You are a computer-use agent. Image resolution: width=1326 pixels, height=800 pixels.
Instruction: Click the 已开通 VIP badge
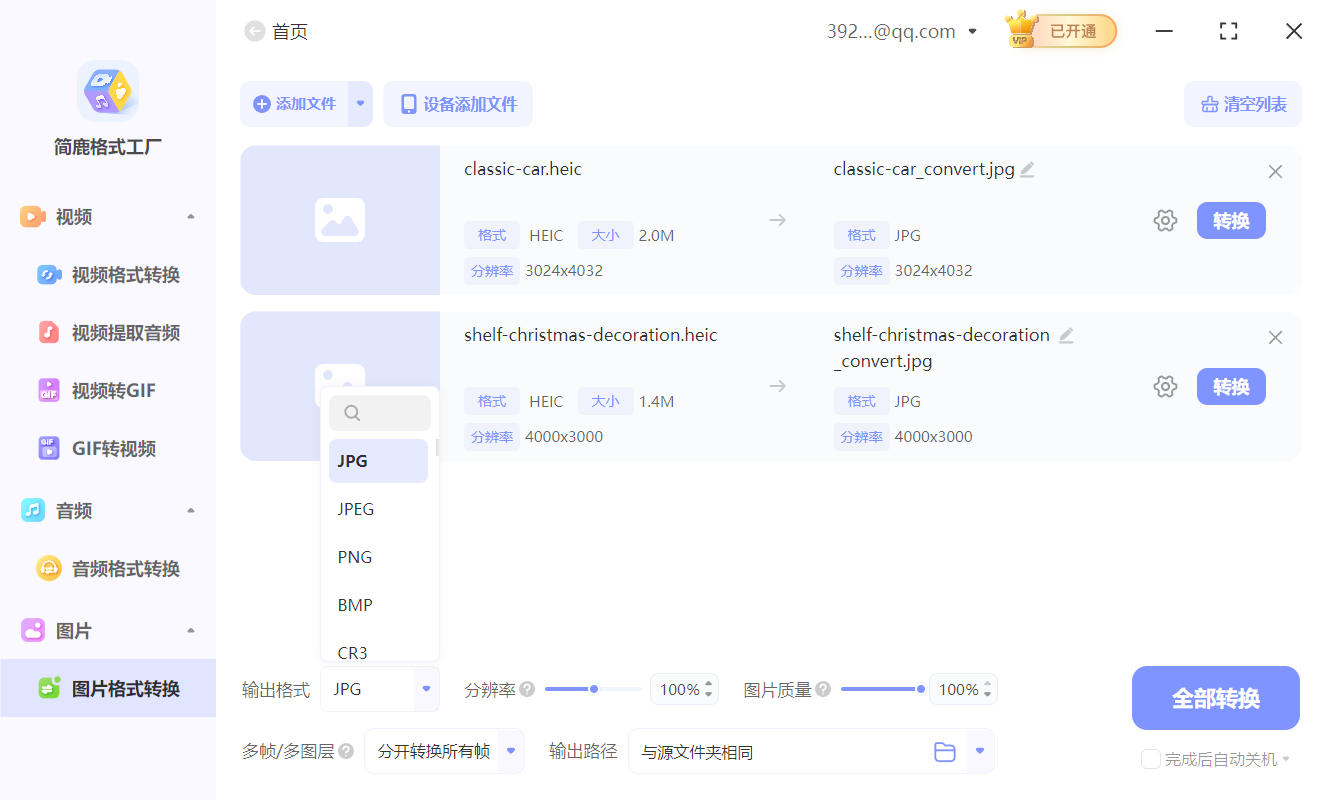point(1060,31)
